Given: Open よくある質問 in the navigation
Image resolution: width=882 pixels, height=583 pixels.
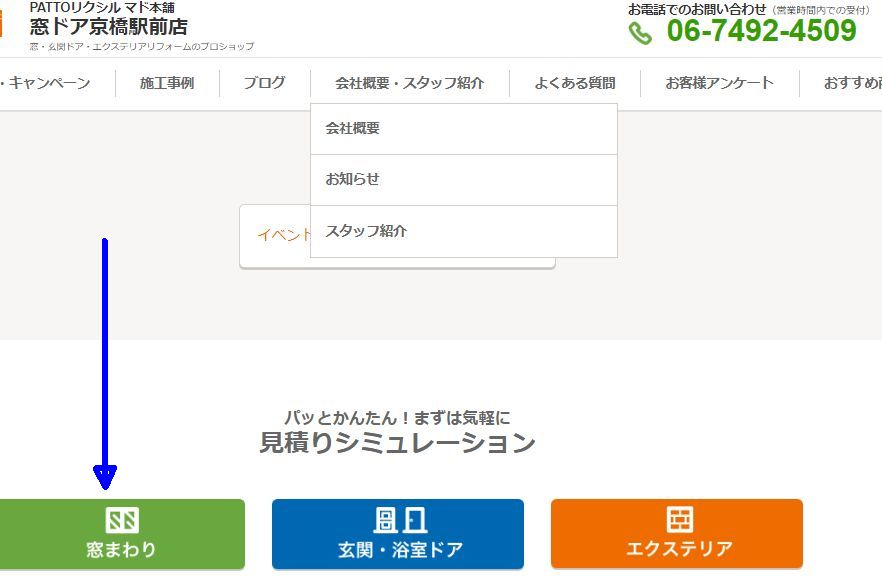Looking at the screenshot, I should coord(575,83).
